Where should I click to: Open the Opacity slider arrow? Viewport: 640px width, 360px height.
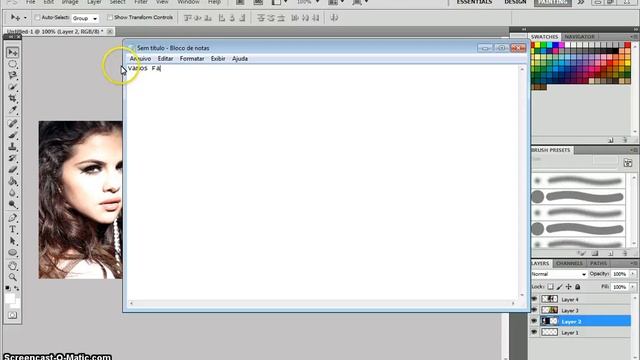click(633, 274)
